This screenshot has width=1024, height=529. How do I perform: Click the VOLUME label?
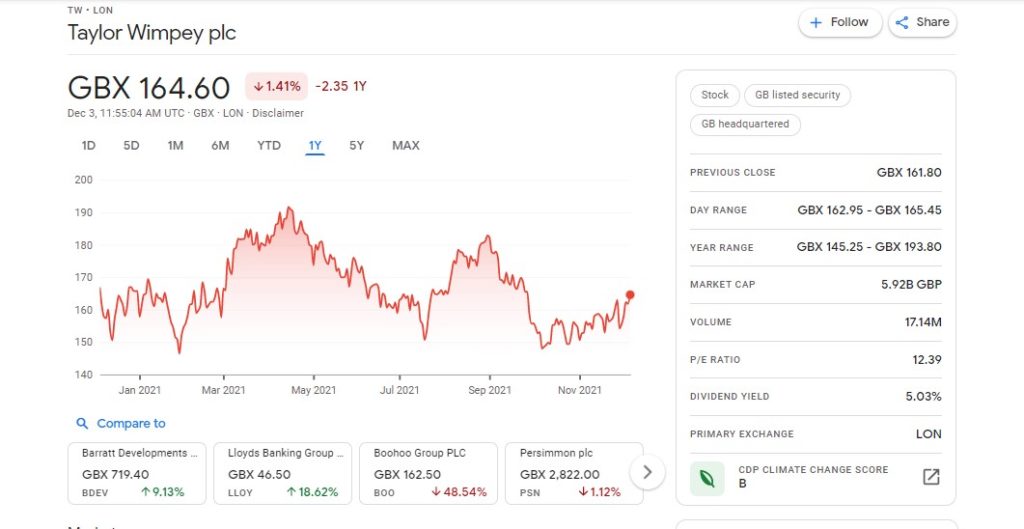(711, 322)
